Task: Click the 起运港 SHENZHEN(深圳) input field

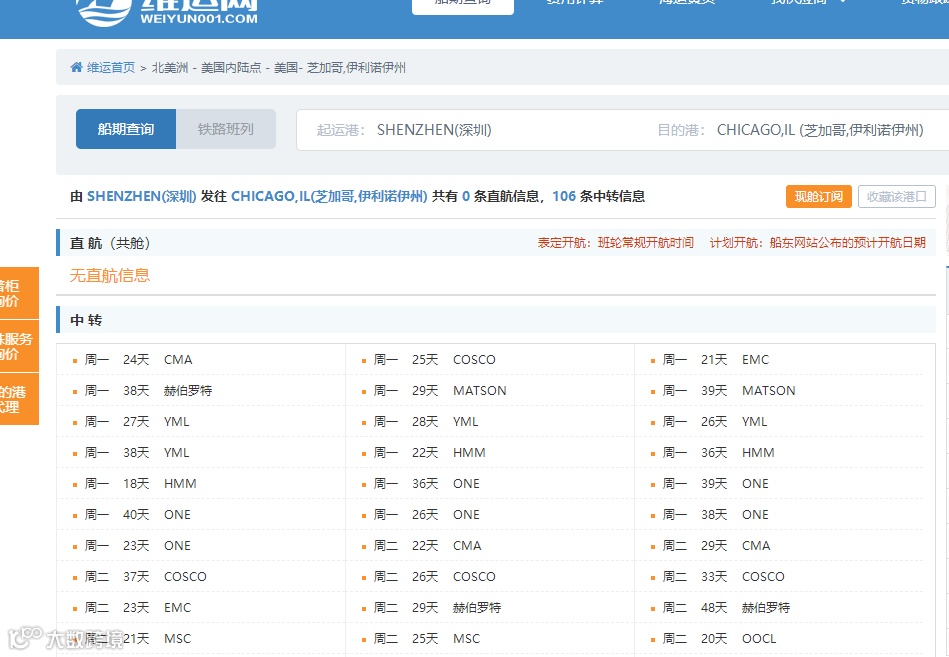Action: pyautogui.click(x=472, y=130)
